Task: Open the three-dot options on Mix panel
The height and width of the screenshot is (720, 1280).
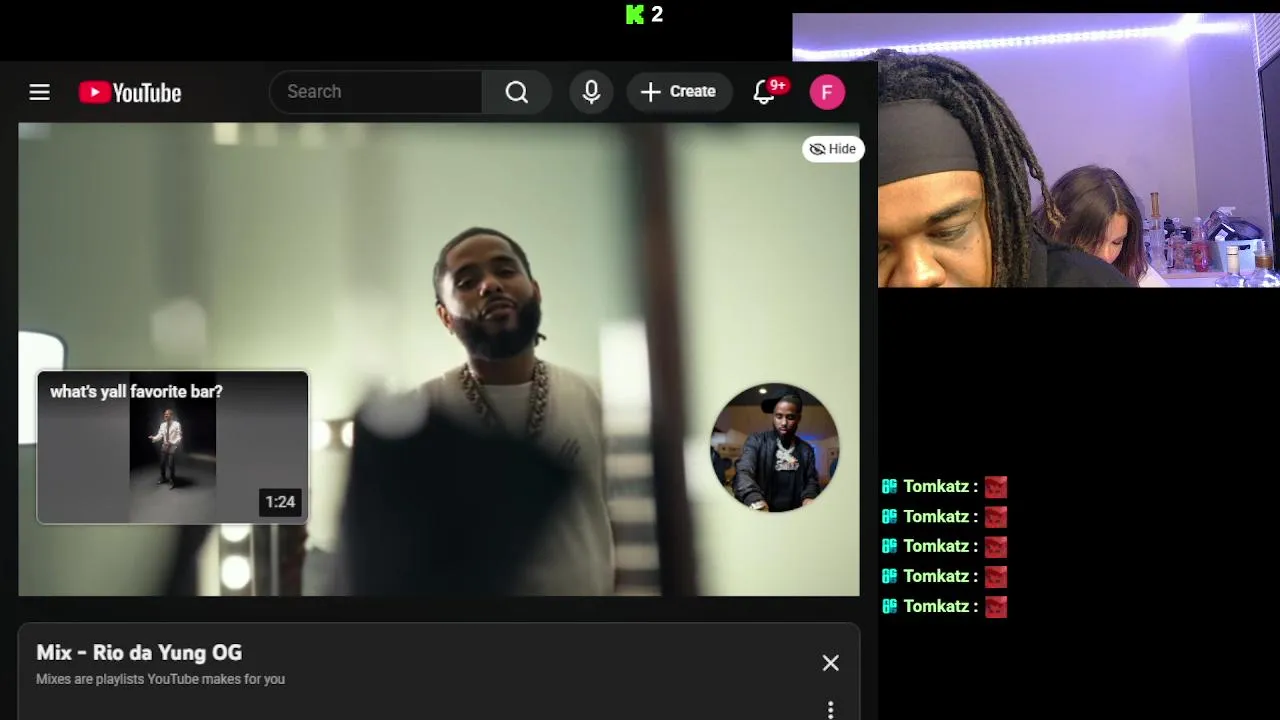Action: point(831,709)
